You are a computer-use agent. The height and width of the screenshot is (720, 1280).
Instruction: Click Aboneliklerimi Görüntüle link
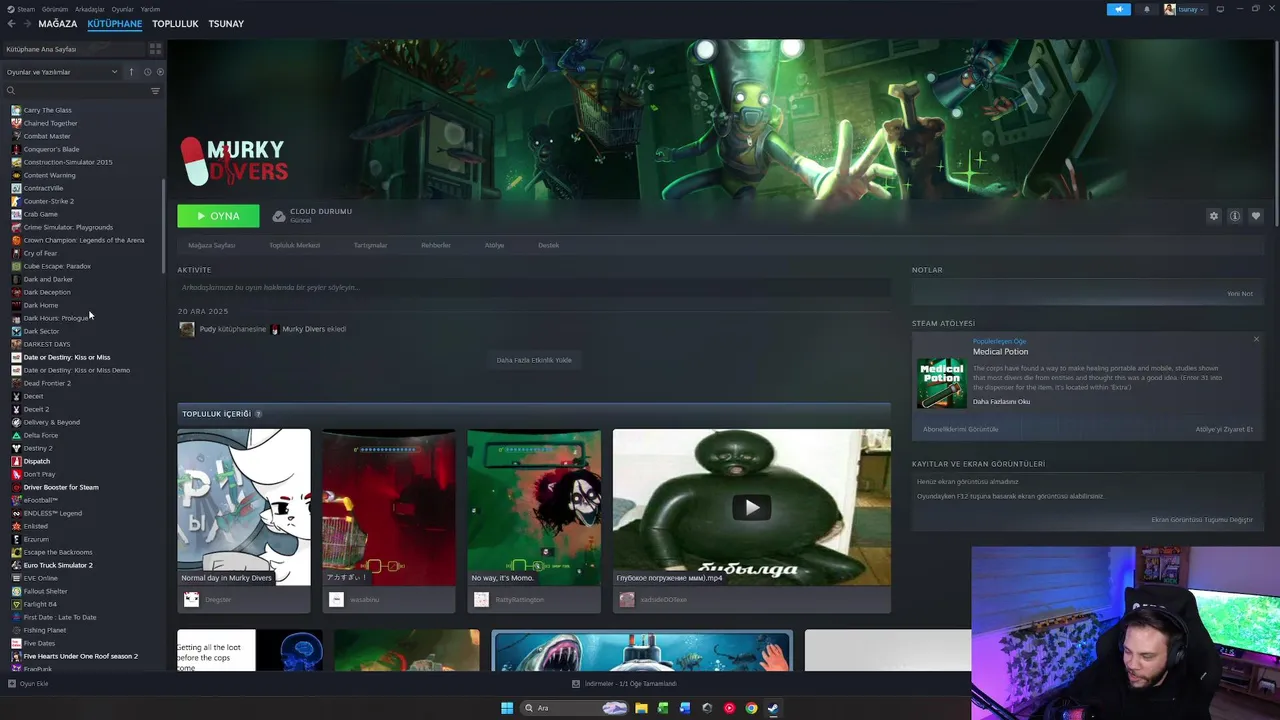pyautogui.click(x=960, y=429)
